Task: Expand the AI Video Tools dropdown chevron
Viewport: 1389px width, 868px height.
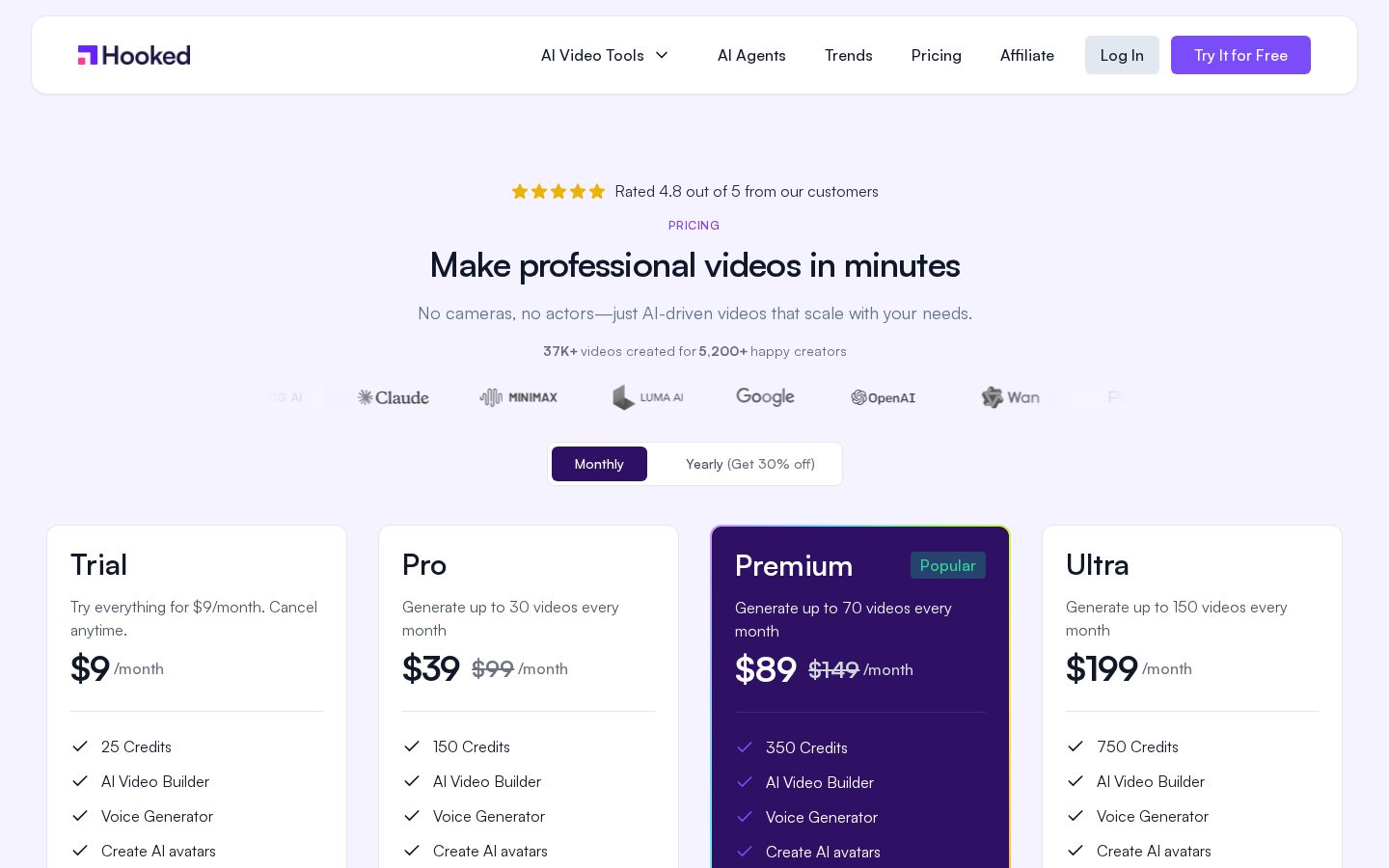Action: tap(662, 55)
